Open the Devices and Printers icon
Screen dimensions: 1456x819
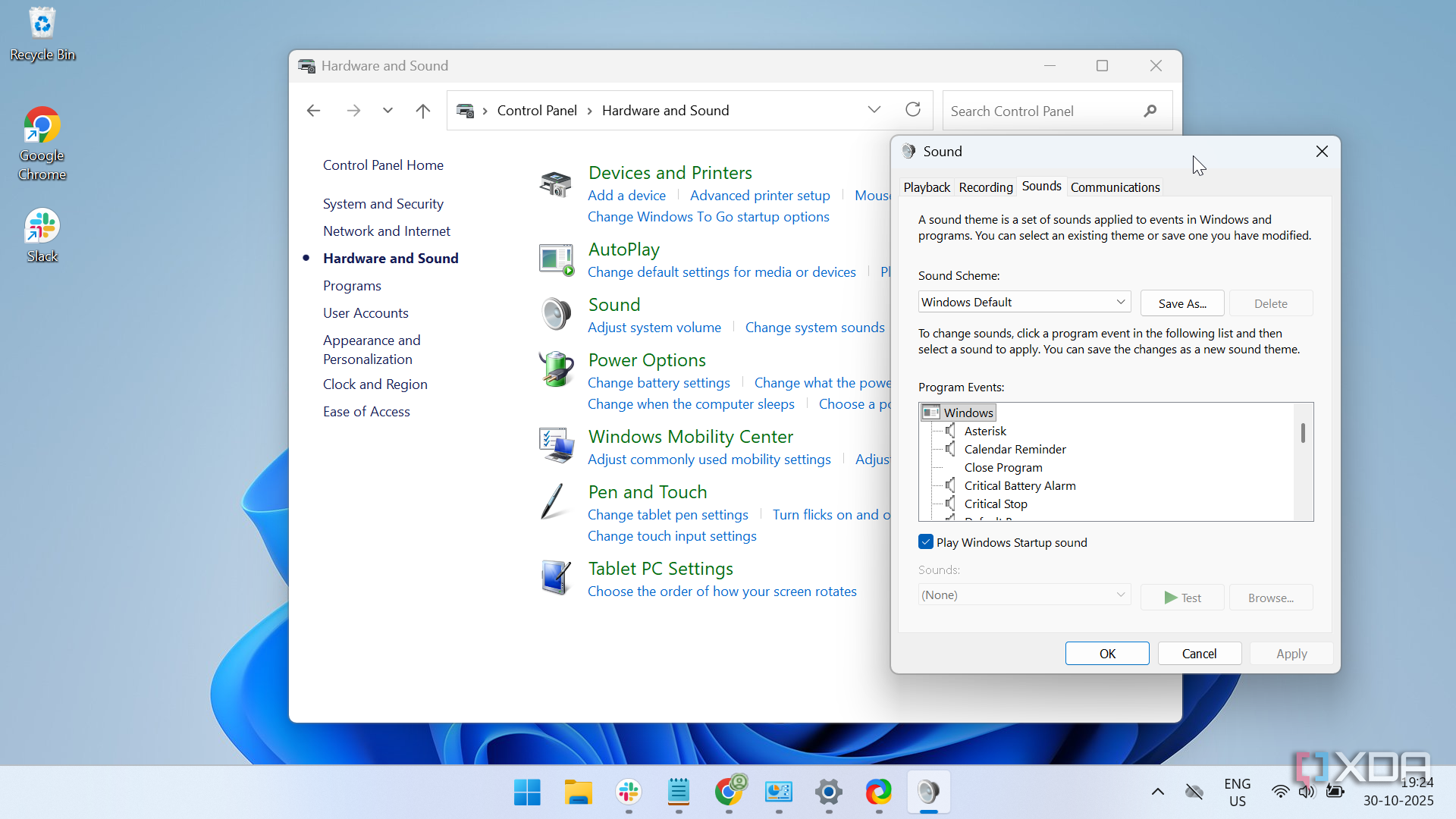point(556,184)
